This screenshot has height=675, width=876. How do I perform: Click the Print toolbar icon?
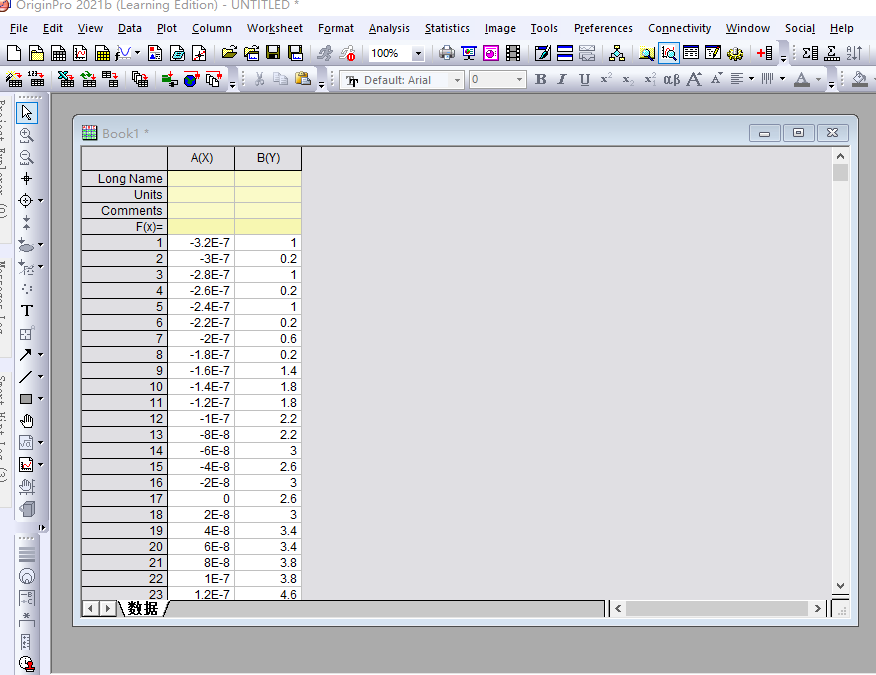(x=447, y=53)
